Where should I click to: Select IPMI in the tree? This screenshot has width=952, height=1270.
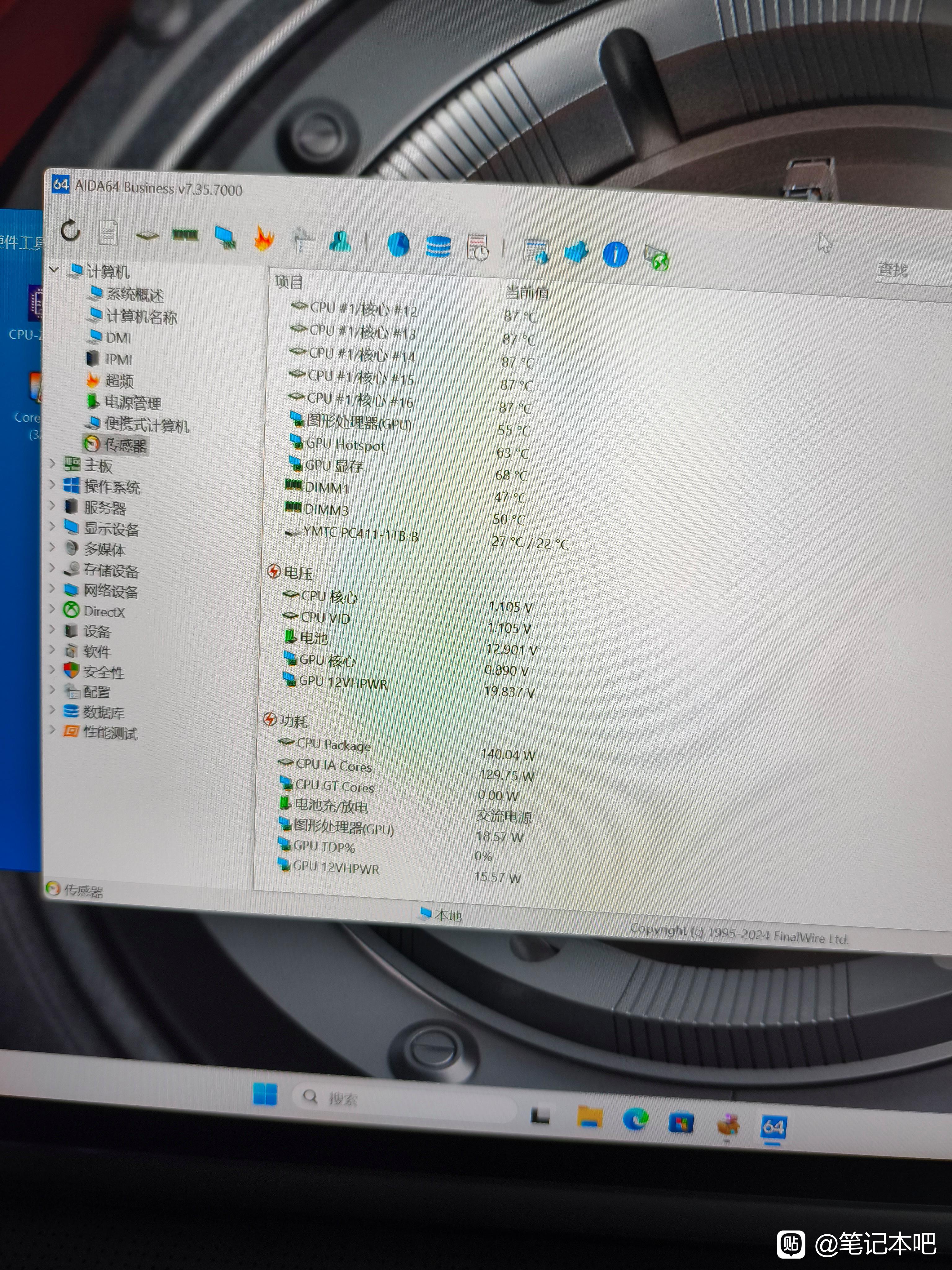point(109,359)
